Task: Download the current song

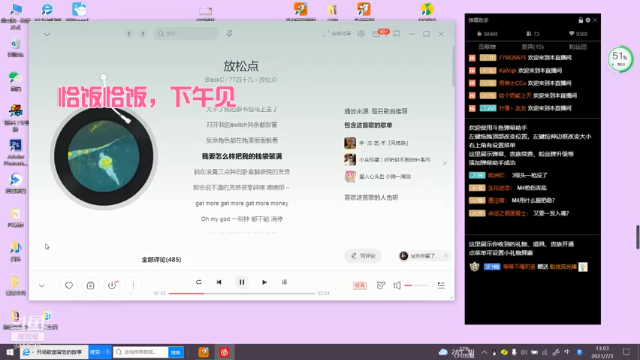Action: [112, 285]
